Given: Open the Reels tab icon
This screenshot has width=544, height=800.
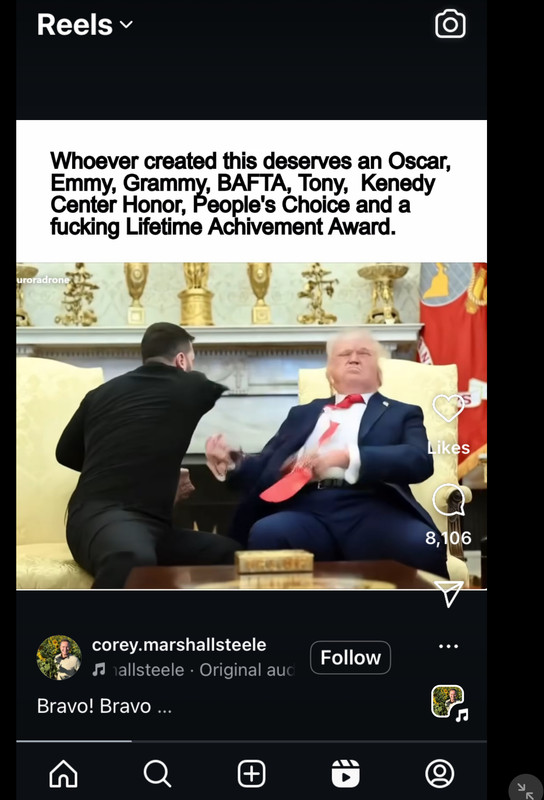Looking at the screenshot, I should [345, 773].
